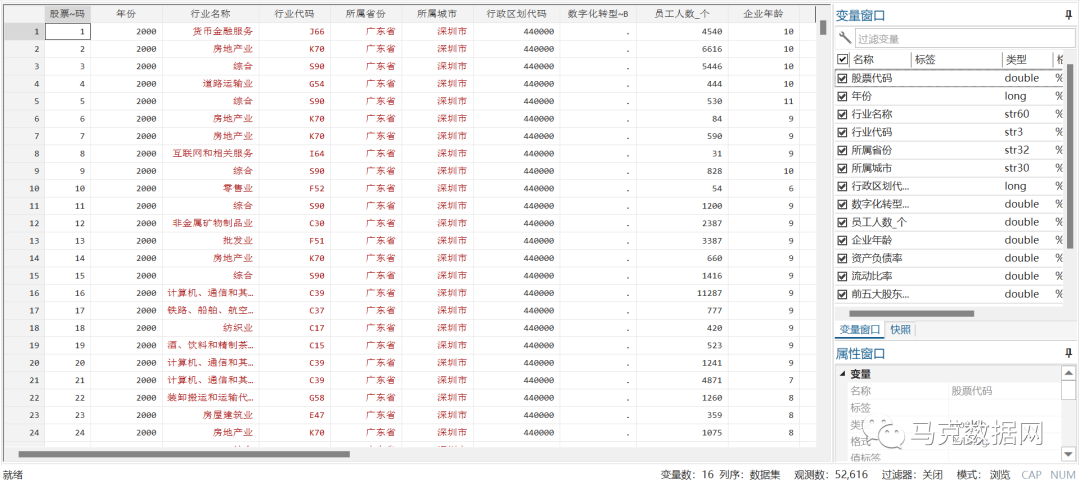Image resolution: width=1080 pixels, height=481 pixels.
Task: Select the E47 industry code cell
Action: point(294,416)
